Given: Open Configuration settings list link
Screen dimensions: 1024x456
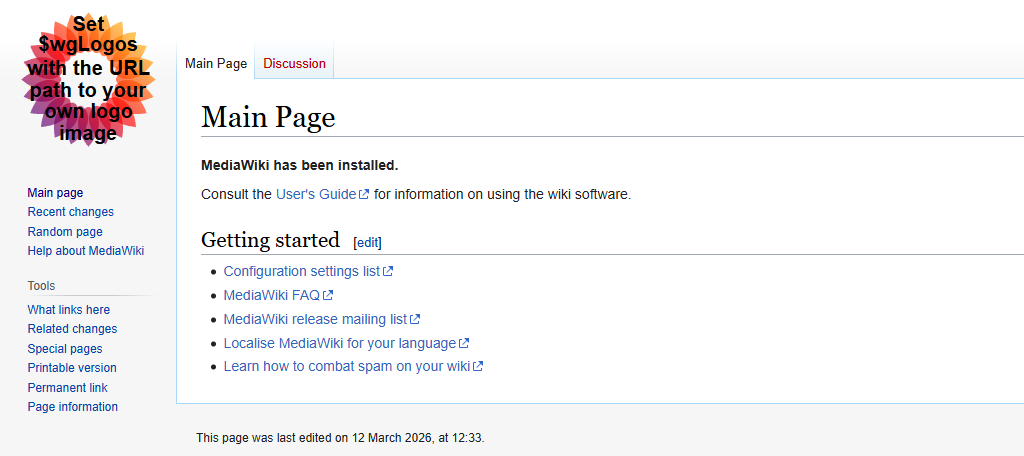Looking at the screenshot, I should click(x=302, y=271).
